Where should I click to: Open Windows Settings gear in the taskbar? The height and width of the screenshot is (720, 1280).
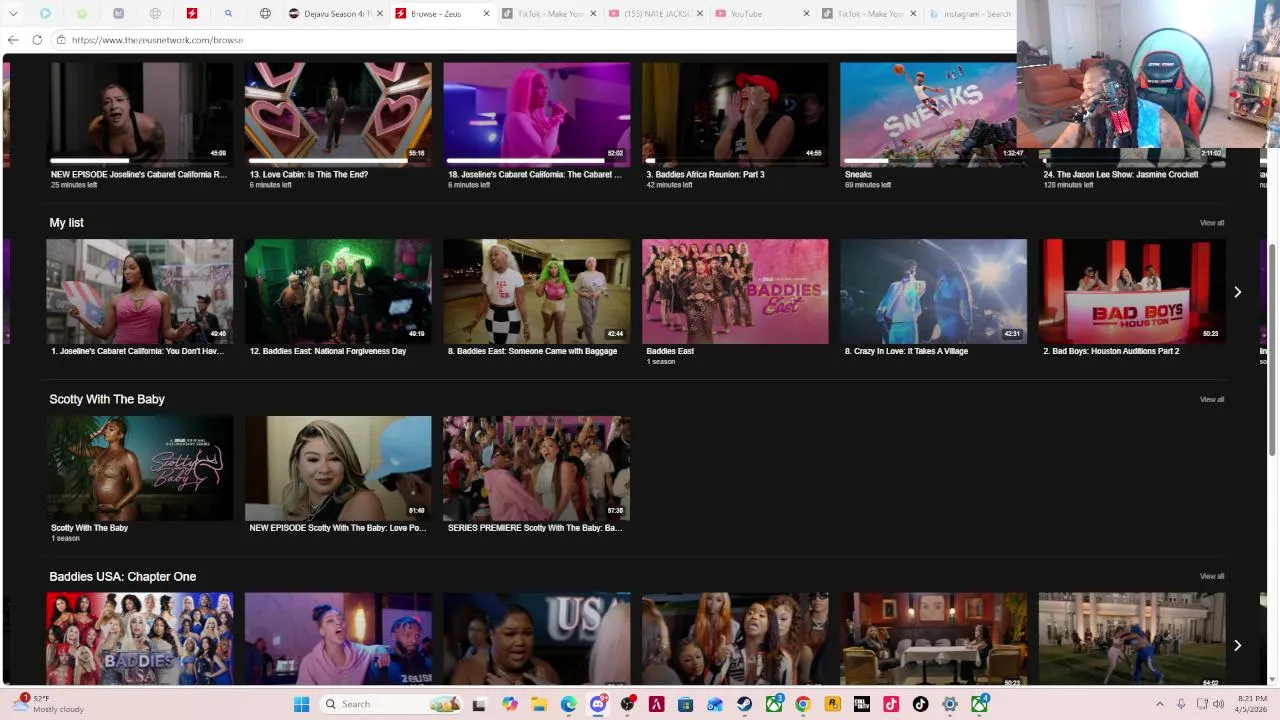click(950, 704)
